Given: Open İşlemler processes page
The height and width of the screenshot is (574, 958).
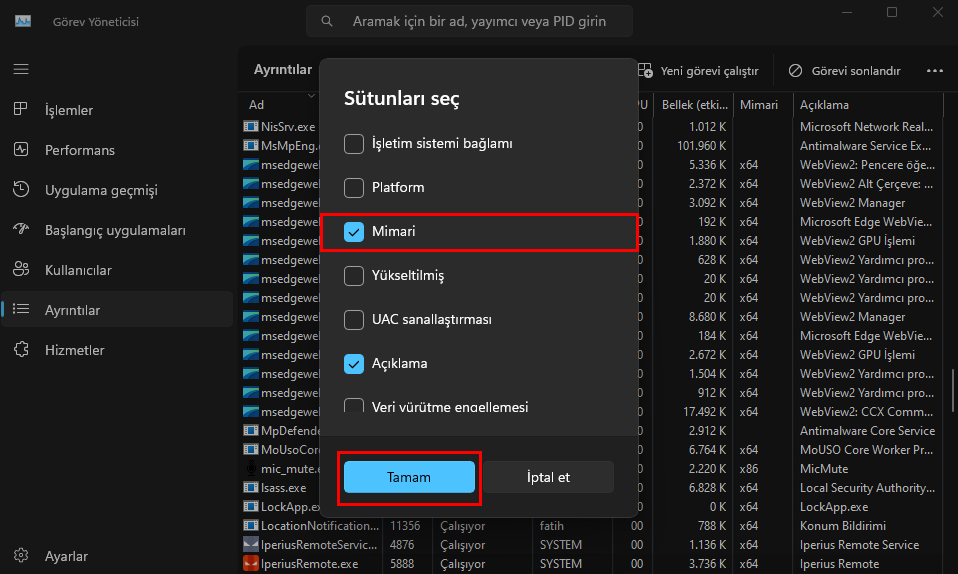Looking at the screenshot, I should [x=117, y=110].
